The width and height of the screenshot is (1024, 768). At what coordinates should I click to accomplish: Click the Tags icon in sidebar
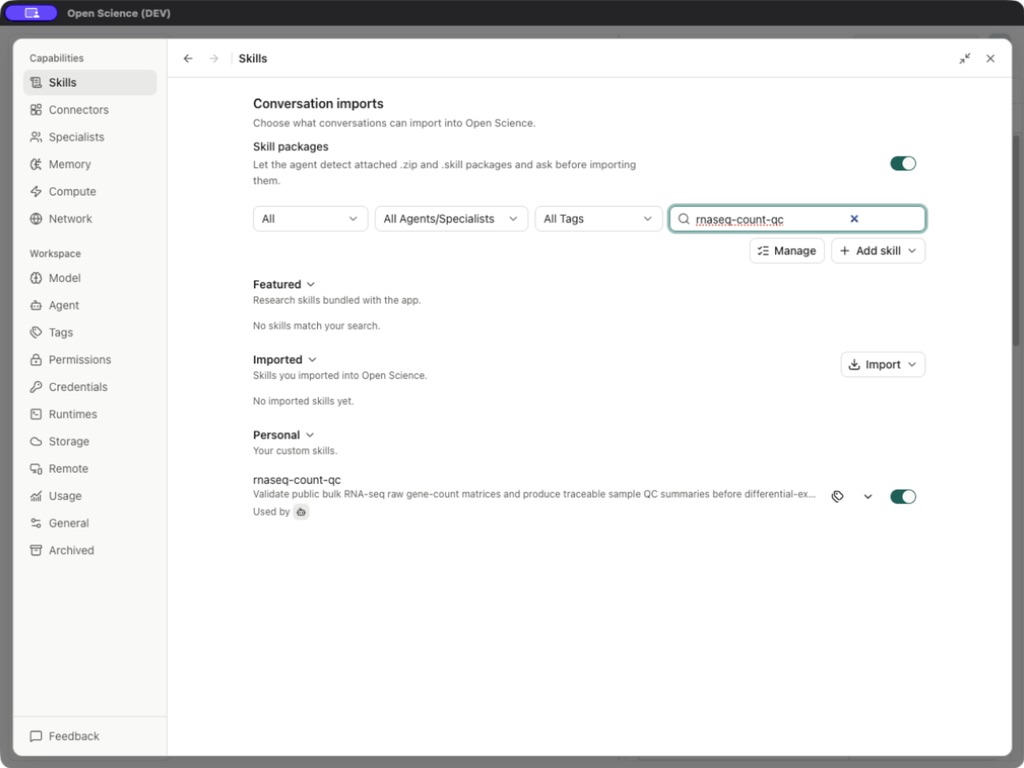36,332
